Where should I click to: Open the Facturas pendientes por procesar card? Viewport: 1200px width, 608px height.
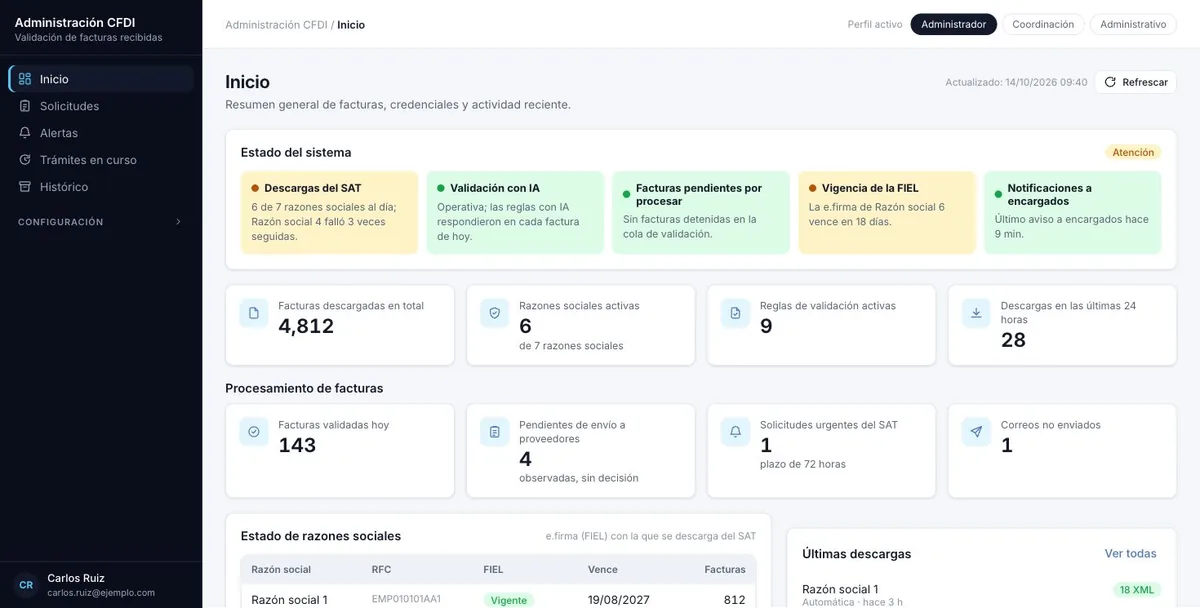coord(701,212)
